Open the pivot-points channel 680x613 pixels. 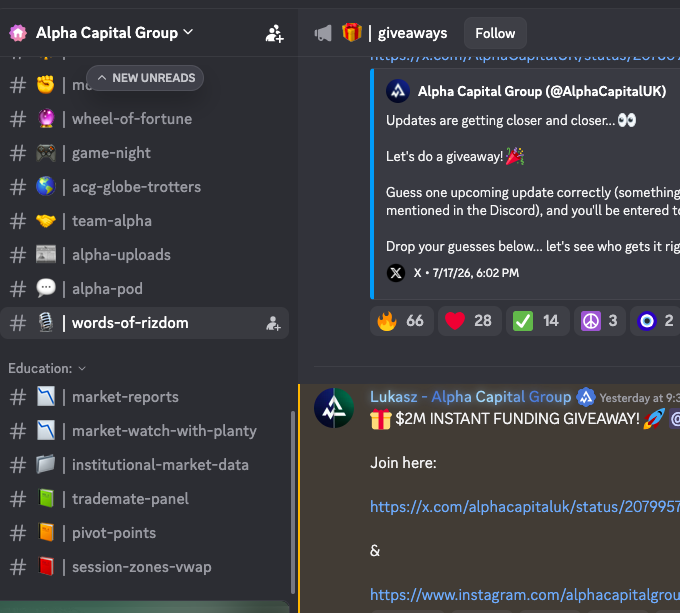[x=144, y=533]
